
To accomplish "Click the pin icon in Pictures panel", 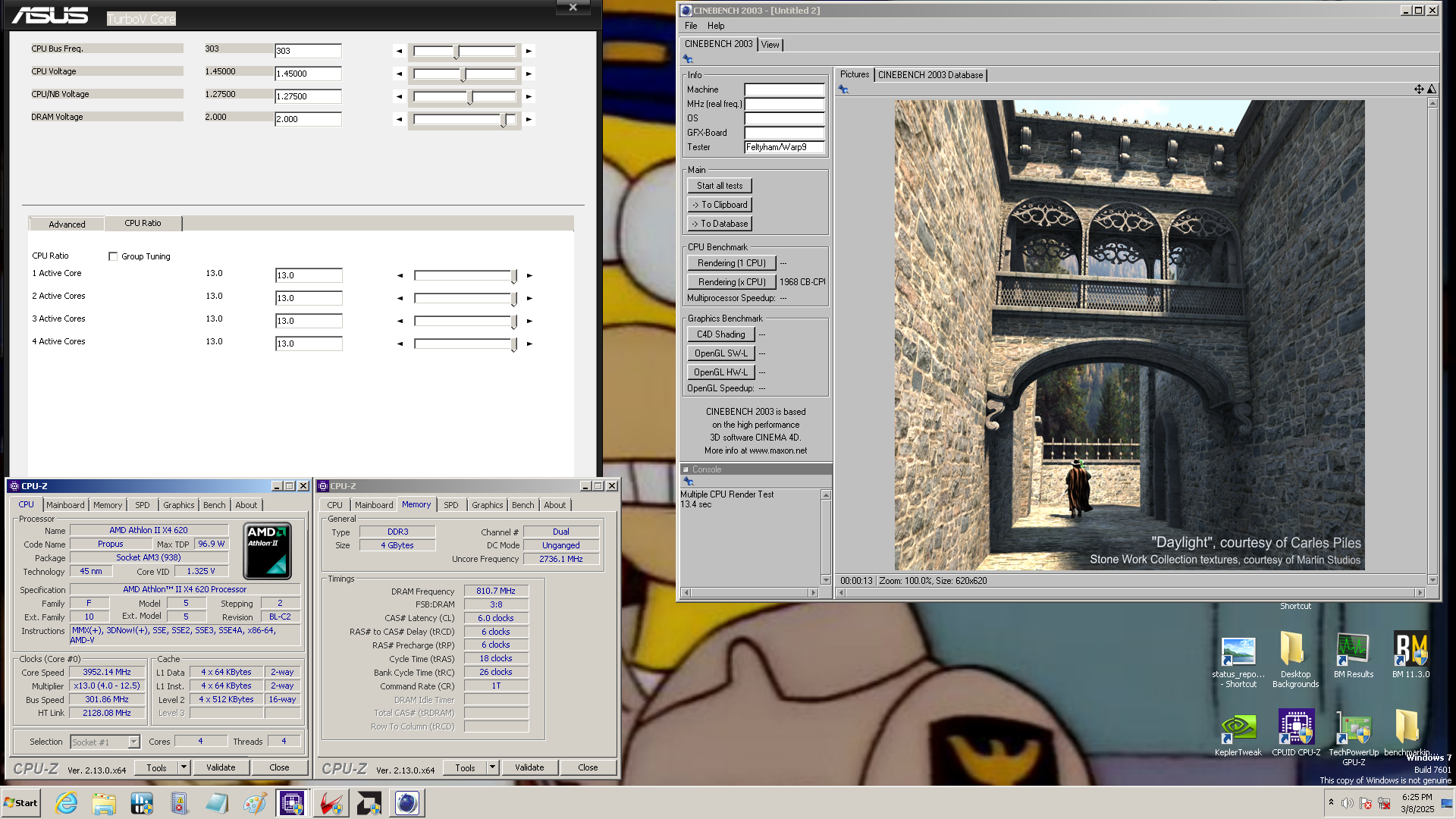I will [x=843, y=89].
